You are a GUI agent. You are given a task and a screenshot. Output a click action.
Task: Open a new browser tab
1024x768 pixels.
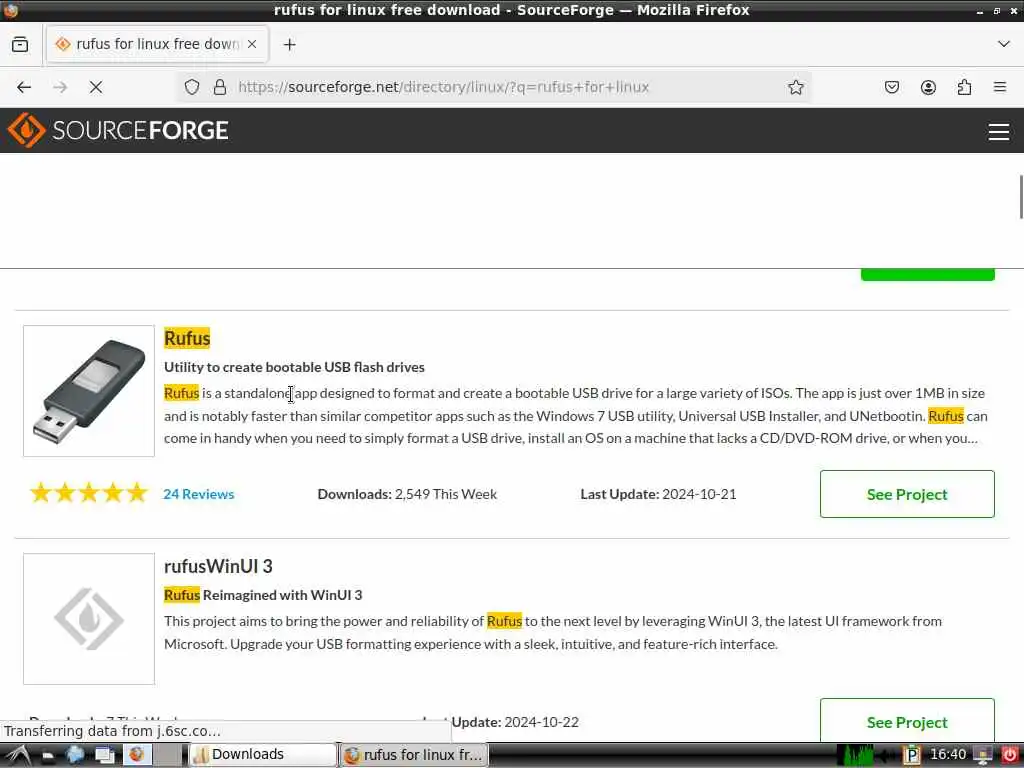(x=289, y=44)
